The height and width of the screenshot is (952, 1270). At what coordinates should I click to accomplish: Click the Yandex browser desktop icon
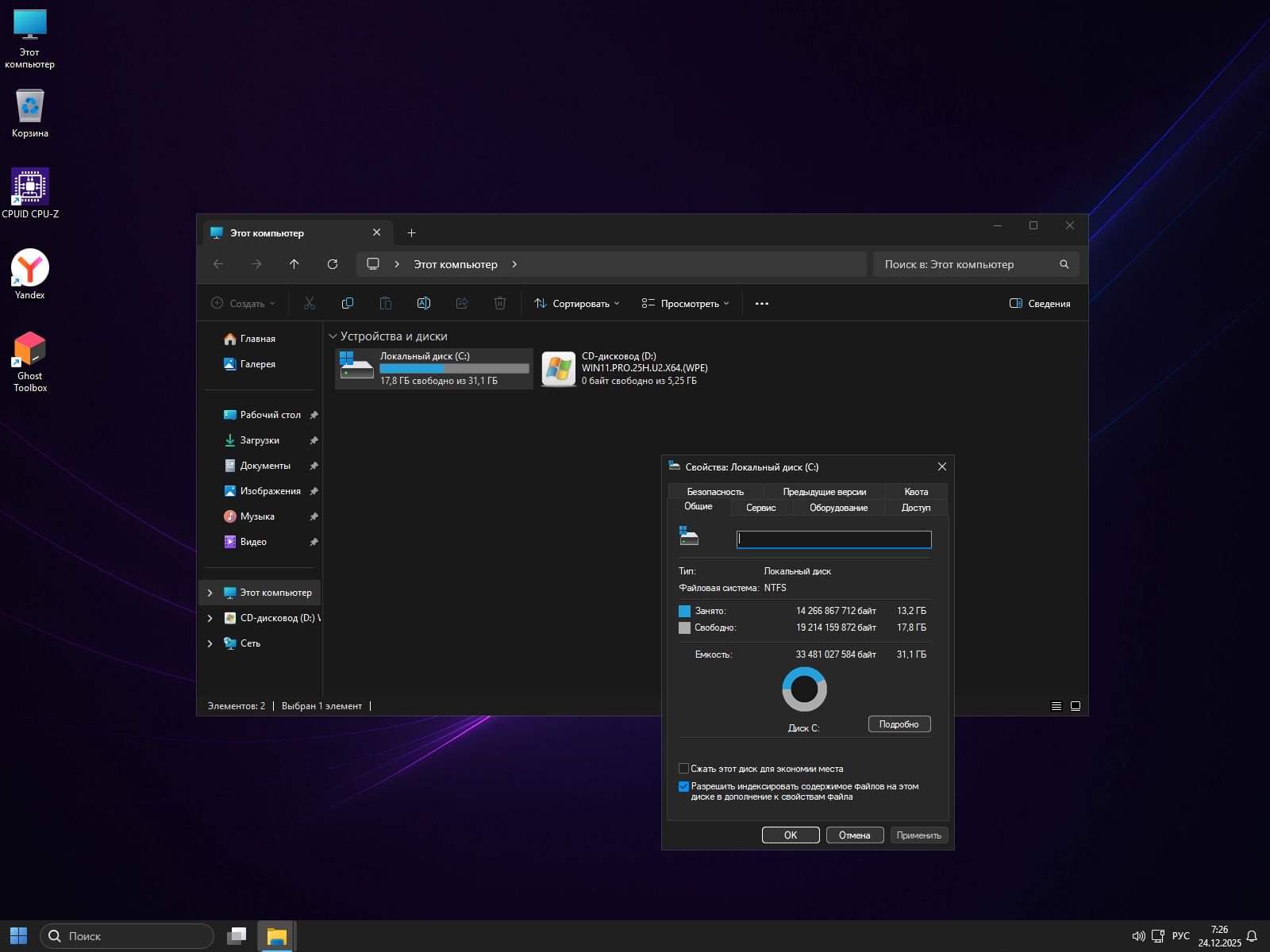point(30,269)
